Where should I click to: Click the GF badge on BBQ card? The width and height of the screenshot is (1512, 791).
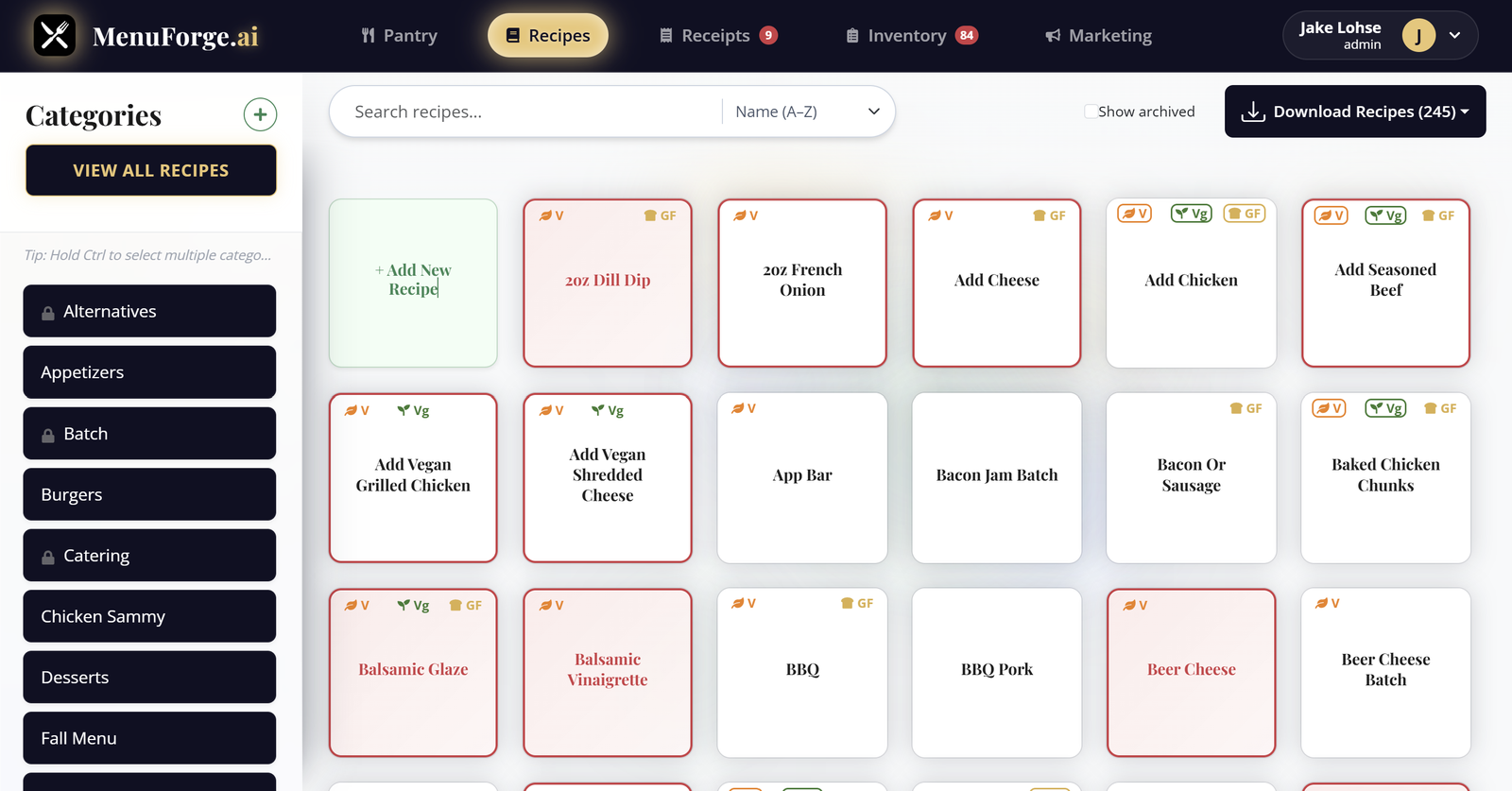click(x=857, y=603)
